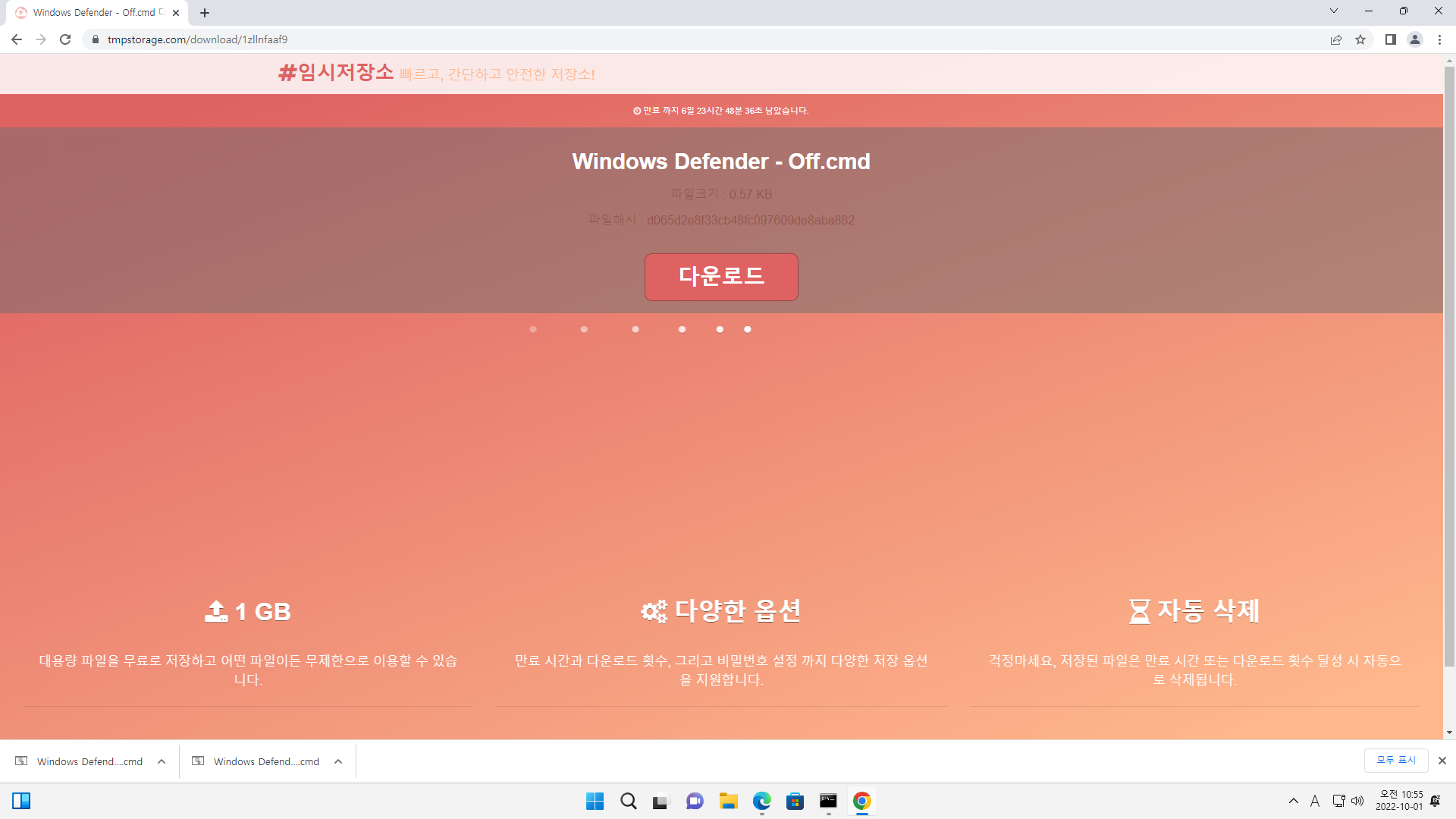The height and width of the screenshot is (819, 1456).
Task: Click the file hash text d065d2e8f33cb48fc097609de8aba882
Action: pyautogui.click(x=751, y=221)
